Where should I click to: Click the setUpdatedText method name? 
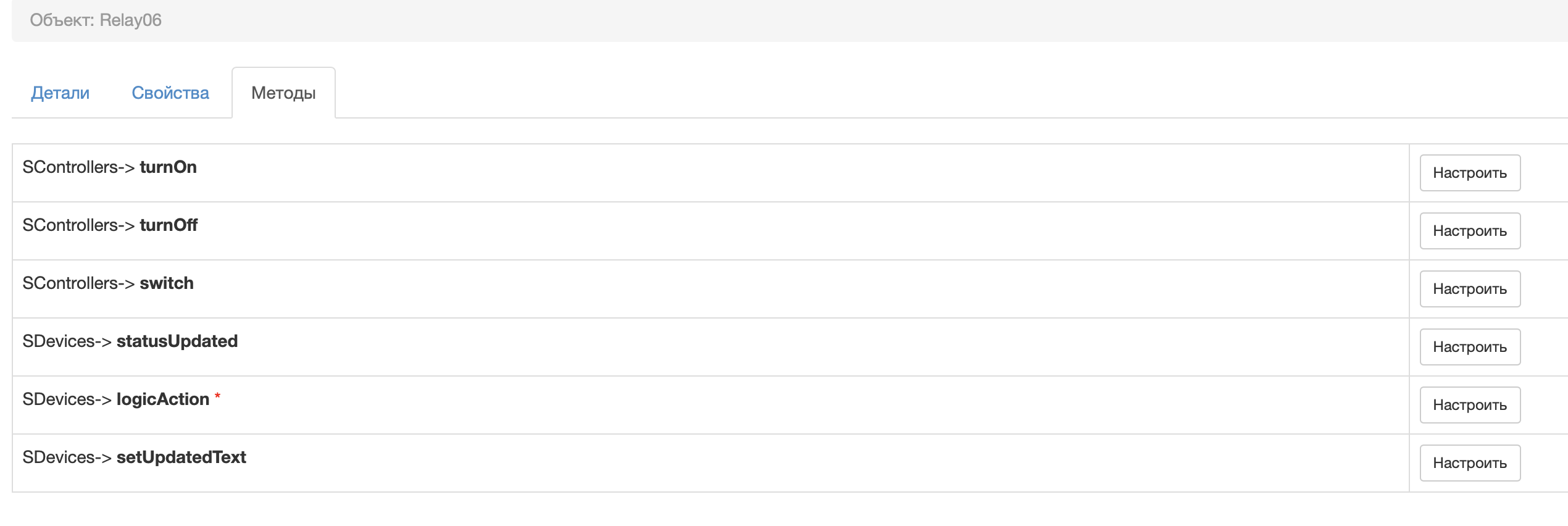point(181,457)
